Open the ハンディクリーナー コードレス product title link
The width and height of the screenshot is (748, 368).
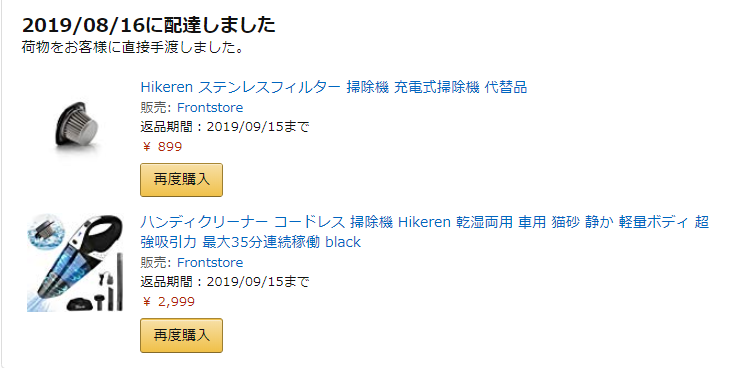(425, 232)
